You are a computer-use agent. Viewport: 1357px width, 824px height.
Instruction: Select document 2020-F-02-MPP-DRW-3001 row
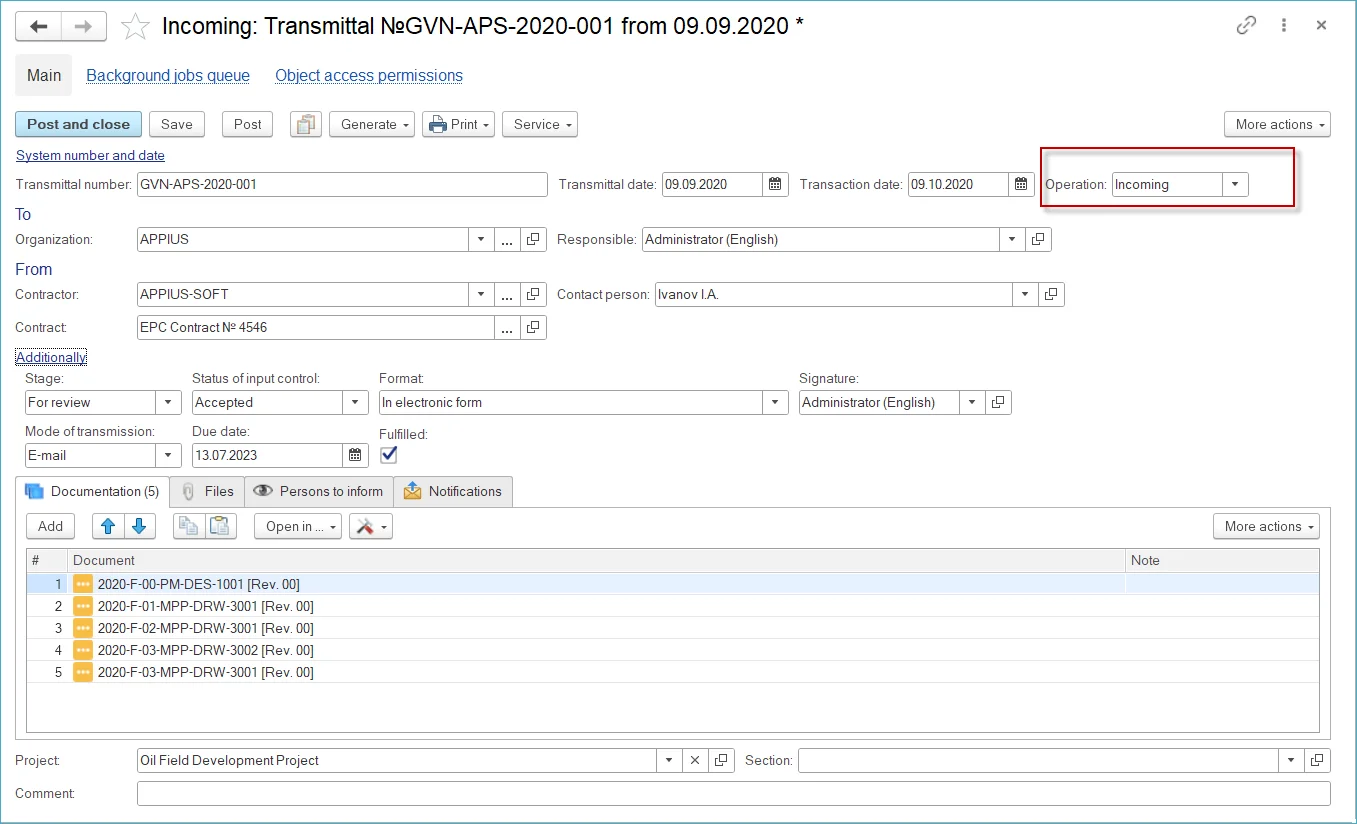point(206,628)
